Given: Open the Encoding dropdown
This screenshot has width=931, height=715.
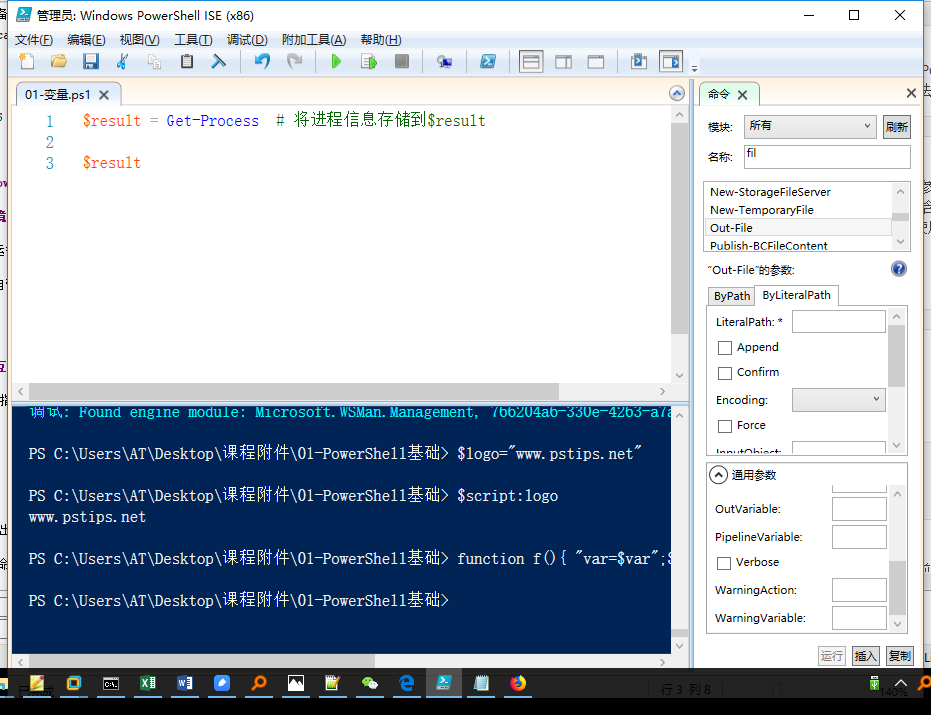Looking at the screenshot, I should point(838,400).
